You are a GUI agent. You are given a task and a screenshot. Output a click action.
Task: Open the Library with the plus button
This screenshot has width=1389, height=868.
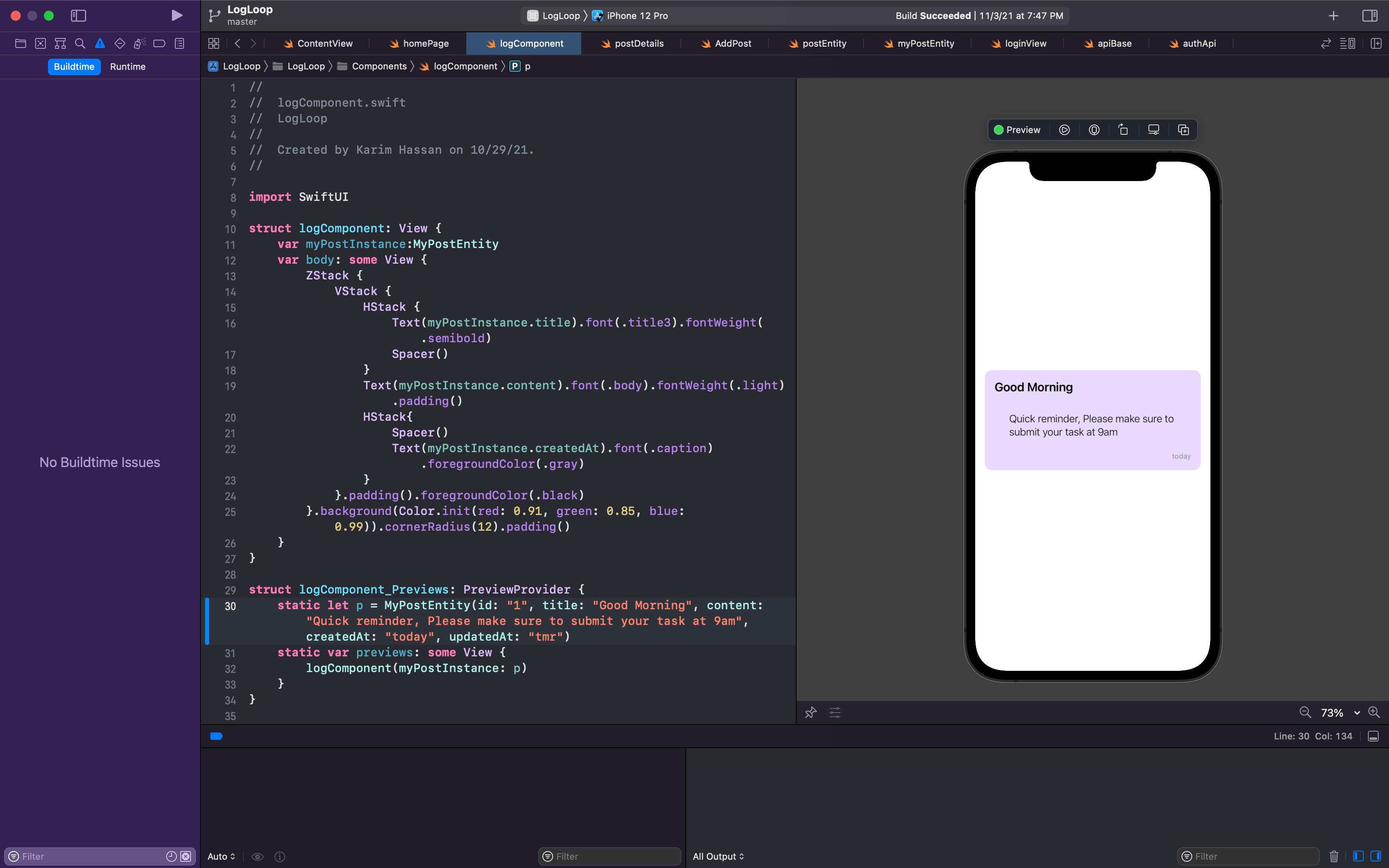1333,16
